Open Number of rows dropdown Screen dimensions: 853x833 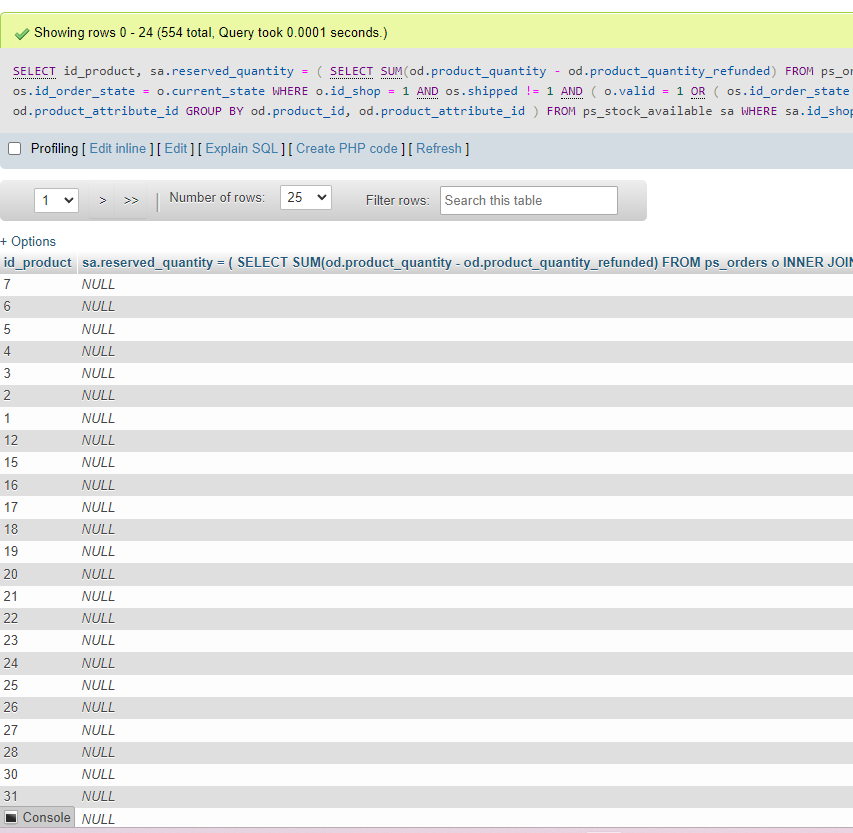pyautogui.click(x=306, y=198)
